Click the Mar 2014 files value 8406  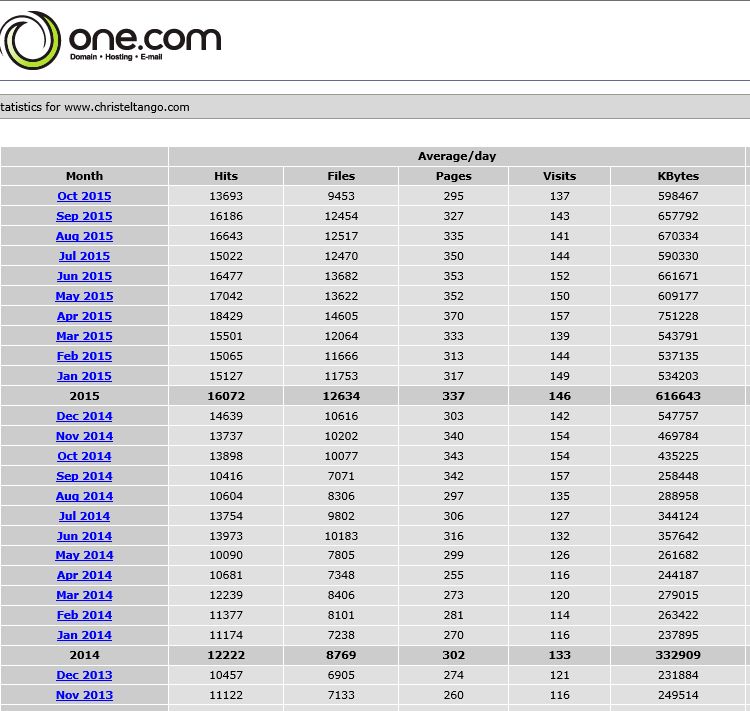pyautogui.click(x=341, y=596)
